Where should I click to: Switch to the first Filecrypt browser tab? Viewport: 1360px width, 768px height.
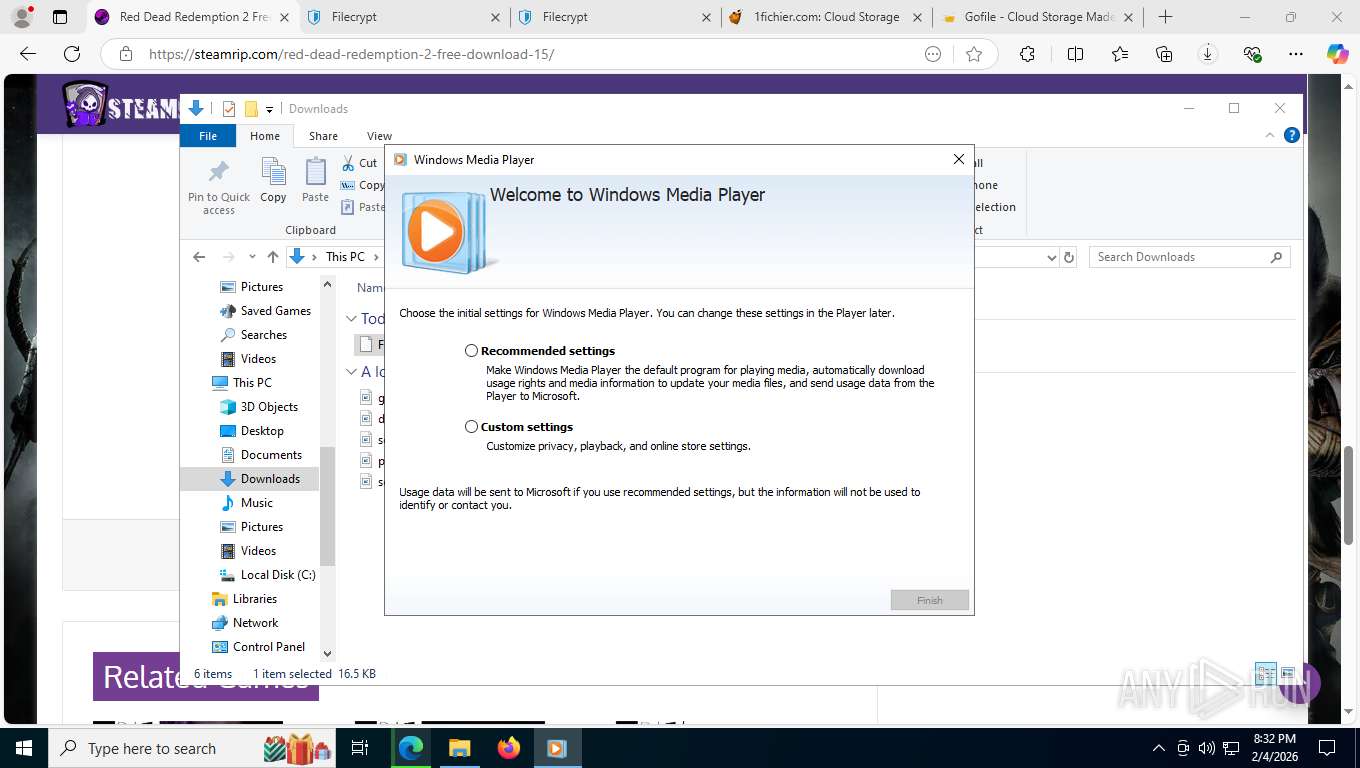405,17
